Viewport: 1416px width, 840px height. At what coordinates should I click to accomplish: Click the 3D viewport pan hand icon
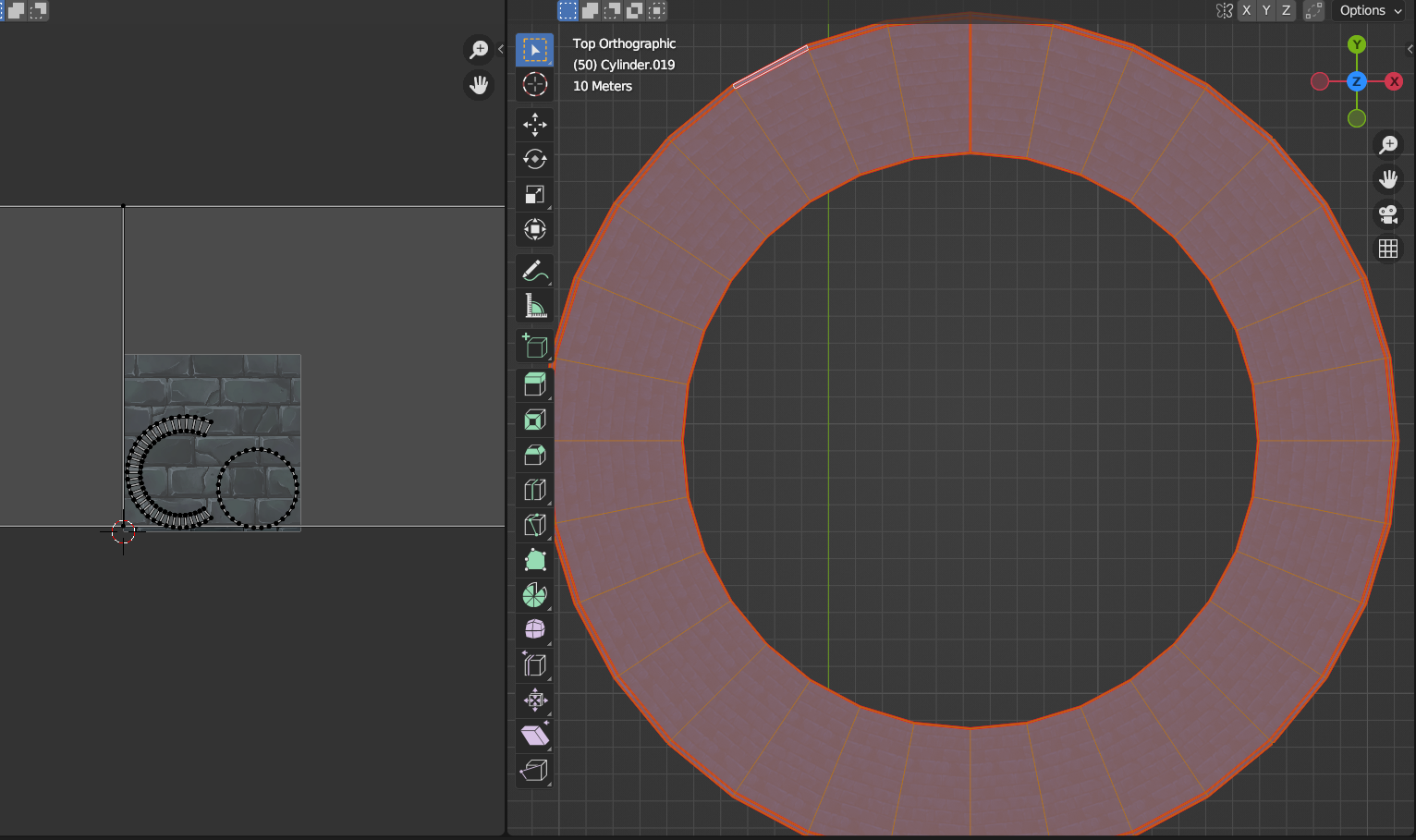tap(1387, 179)
